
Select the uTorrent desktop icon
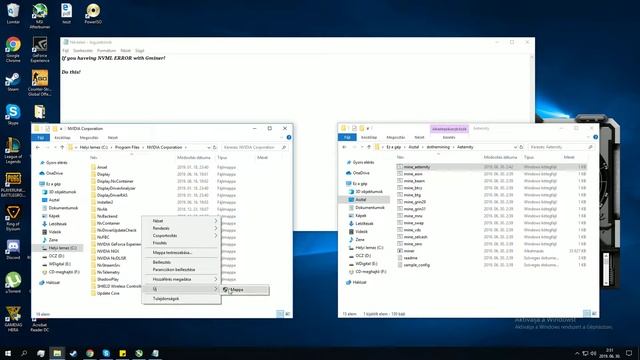click(13, 282)
